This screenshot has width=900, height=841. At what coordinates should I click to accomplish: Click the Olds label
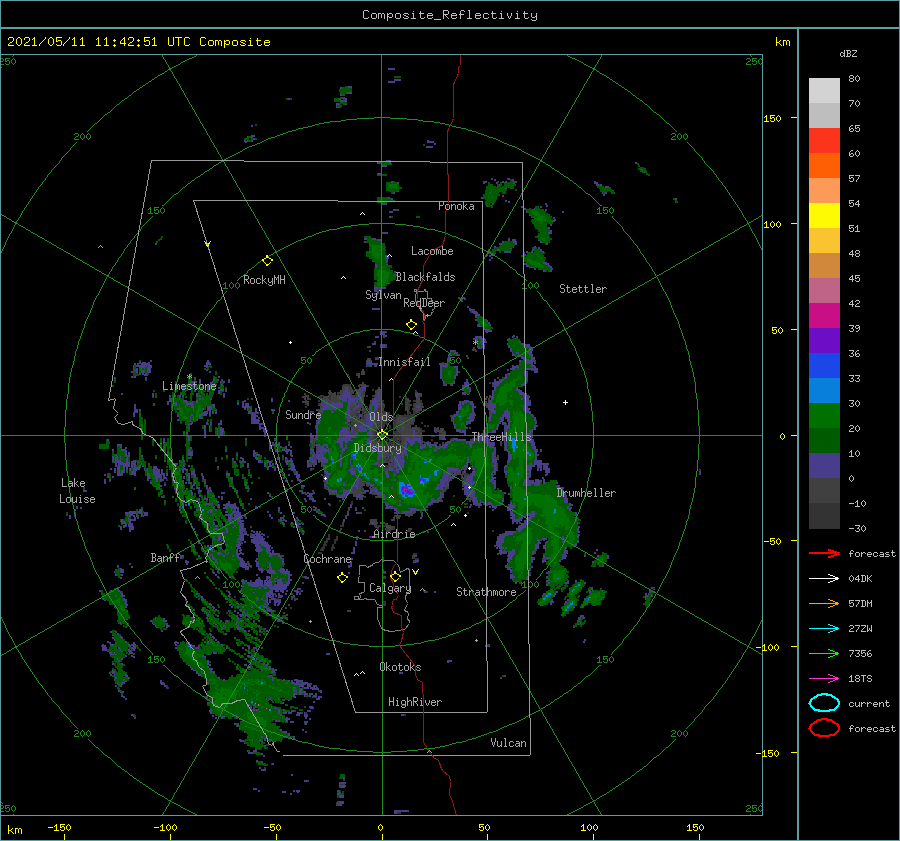(x=381, y=417)
